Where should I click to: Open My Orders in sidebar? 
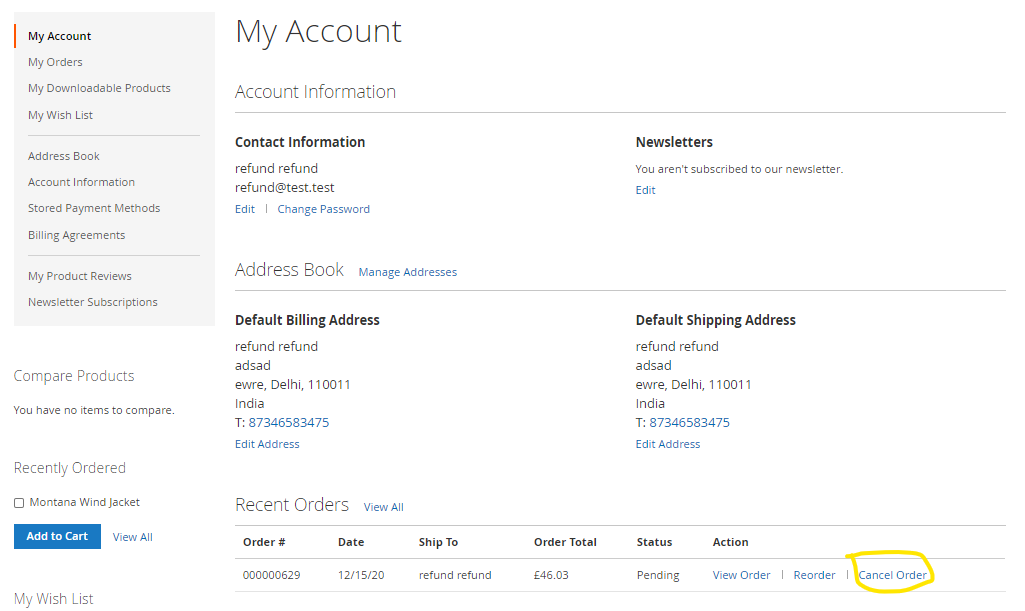tap(55, 62)
